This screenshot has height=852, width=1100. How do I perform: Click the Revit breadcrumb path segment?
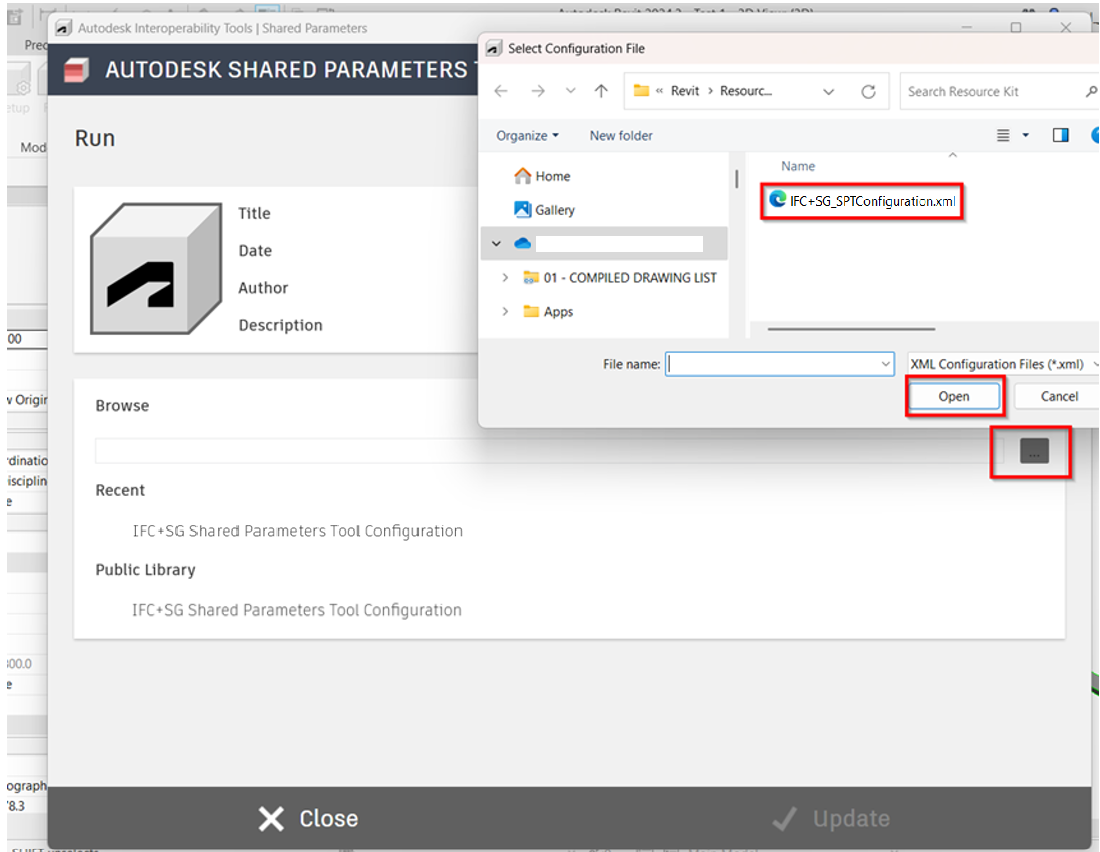[685, 91]
